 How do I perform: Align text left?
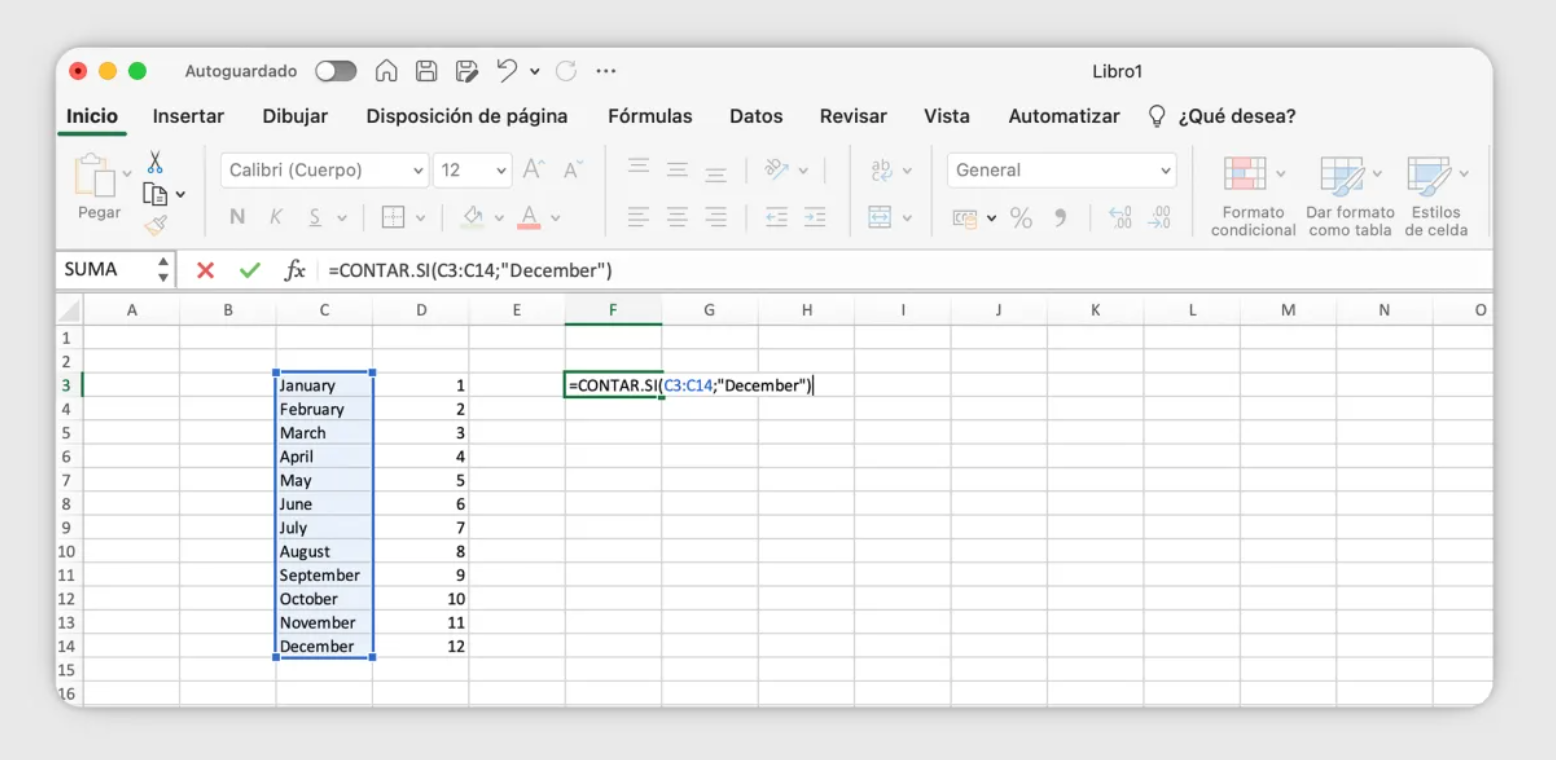pos(639,216)
